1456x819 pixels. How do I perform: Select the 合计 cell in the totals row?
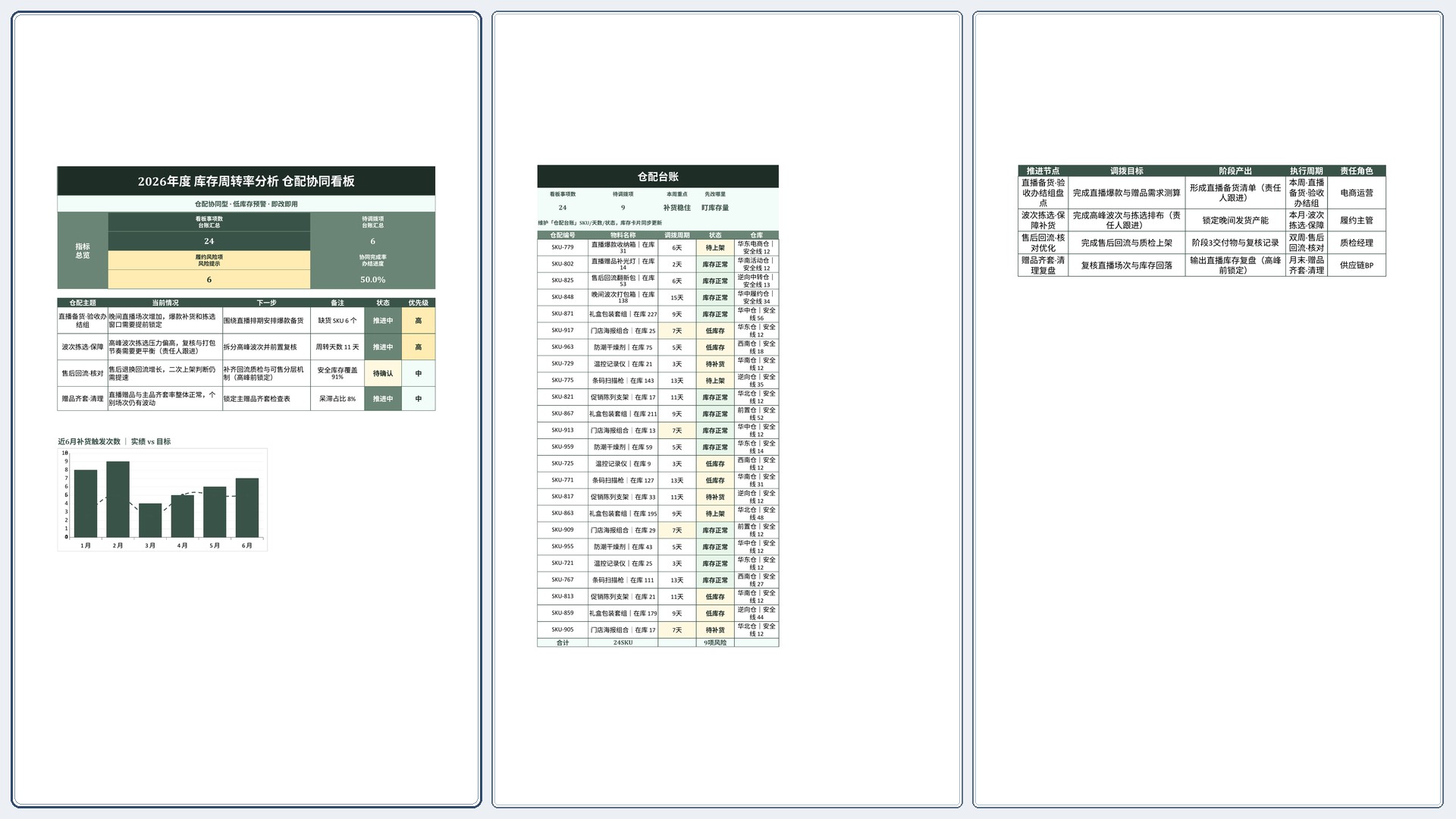point(563,642)
